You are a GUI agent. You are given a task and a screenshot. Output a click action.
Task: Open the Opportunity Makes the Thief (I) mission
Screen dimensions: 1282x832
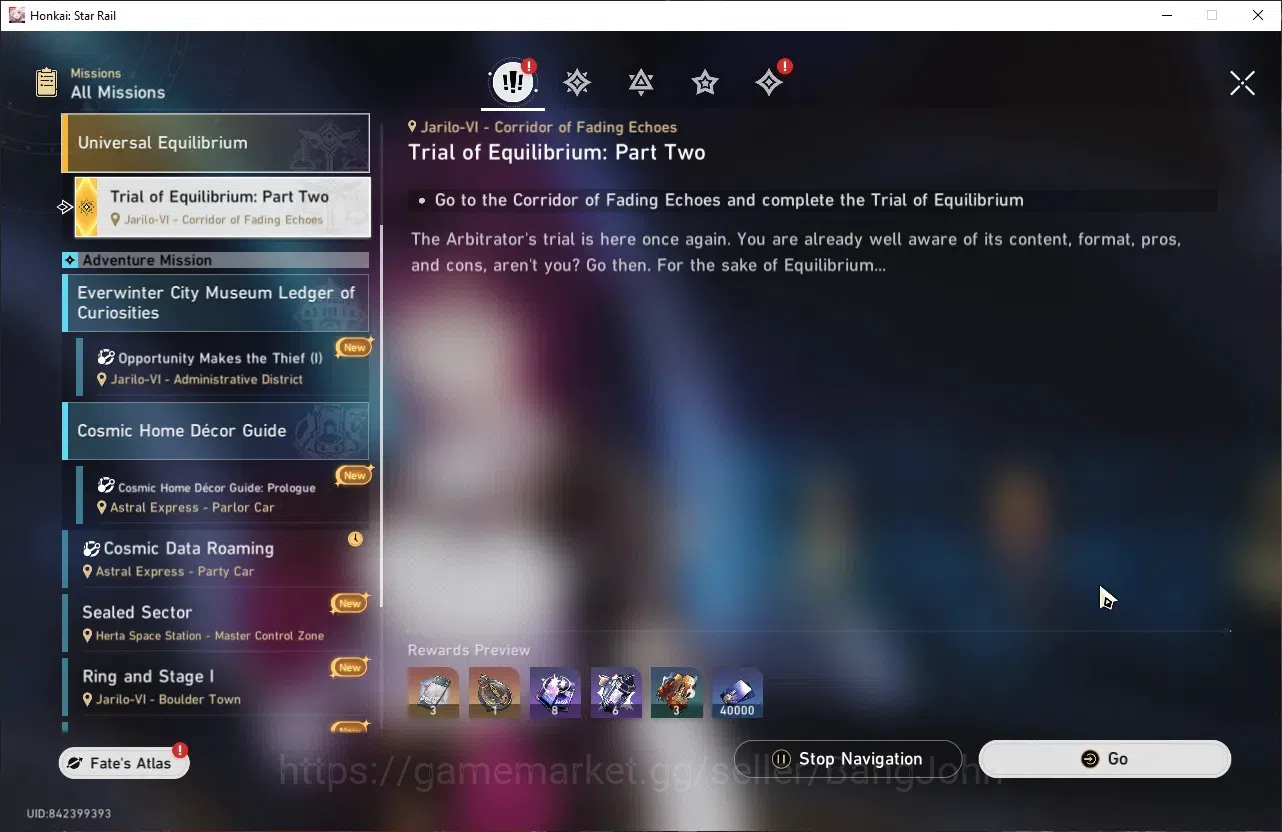[x=222, y=367]
